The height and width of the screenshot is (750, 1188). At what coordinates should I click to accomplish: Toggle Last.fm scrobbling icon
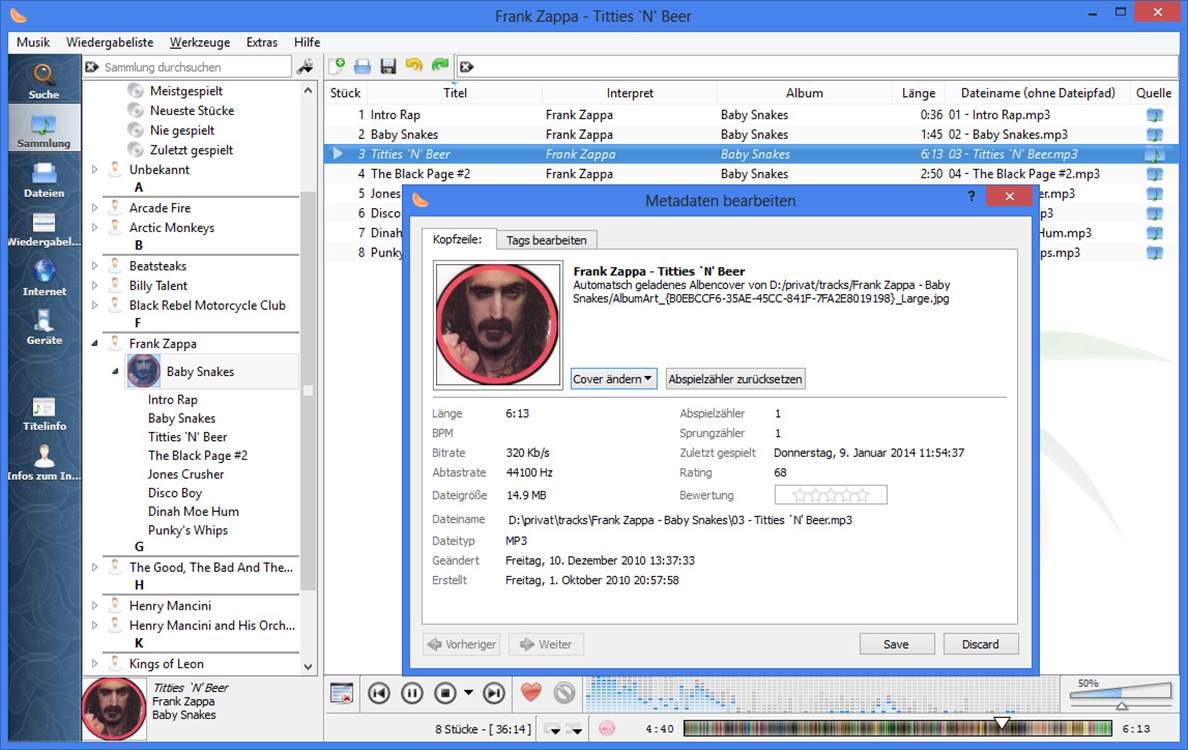(607, 729)
